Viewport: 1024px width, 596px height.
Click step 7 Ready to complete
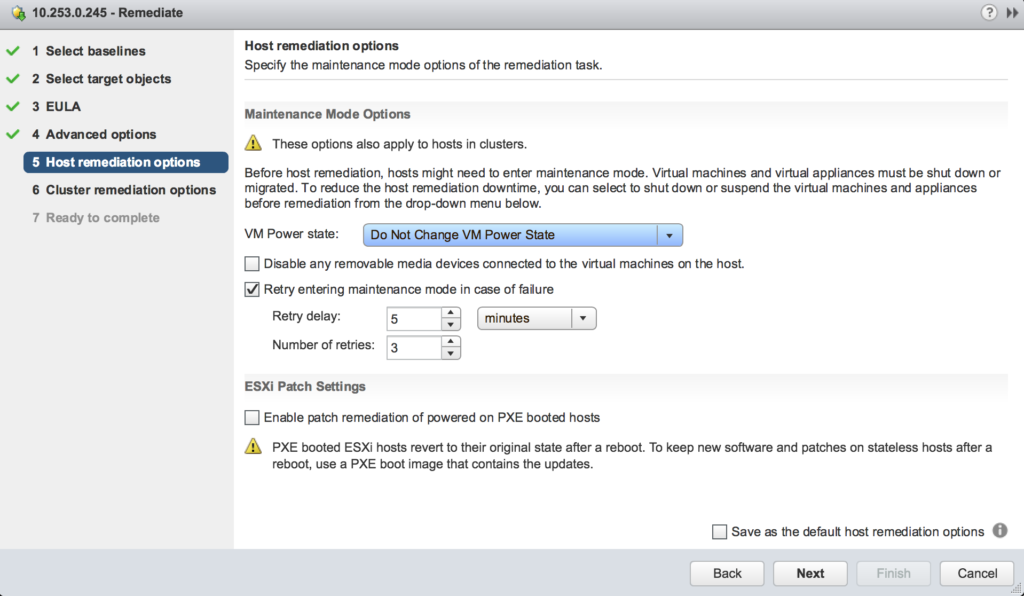tap(96, 218)
